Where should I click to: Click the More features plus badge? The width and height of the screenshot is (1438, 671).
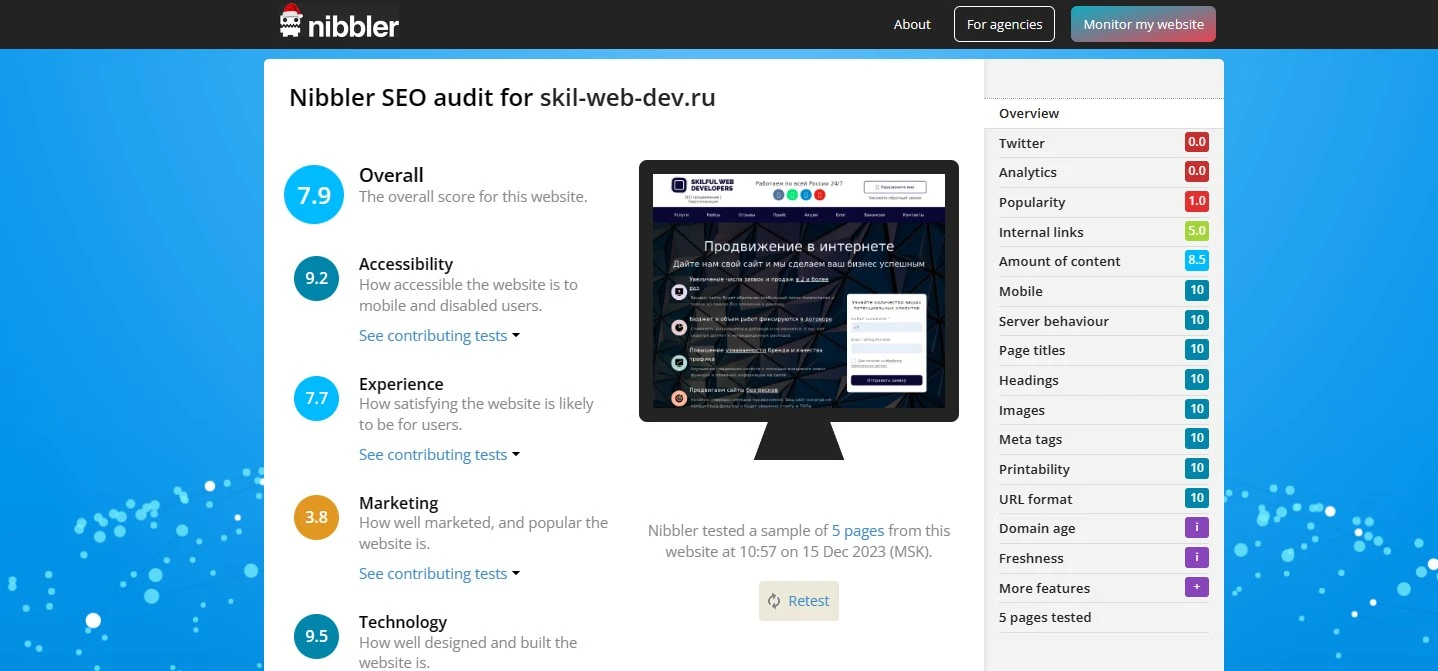[1197, 587]
